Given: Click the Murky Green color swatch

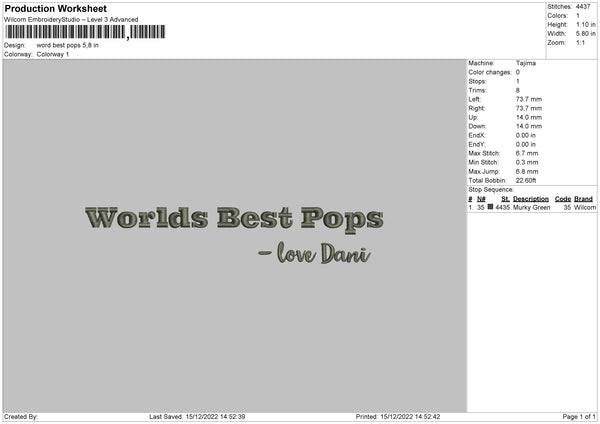Looking at the screenshot, I should pos(490,207).
